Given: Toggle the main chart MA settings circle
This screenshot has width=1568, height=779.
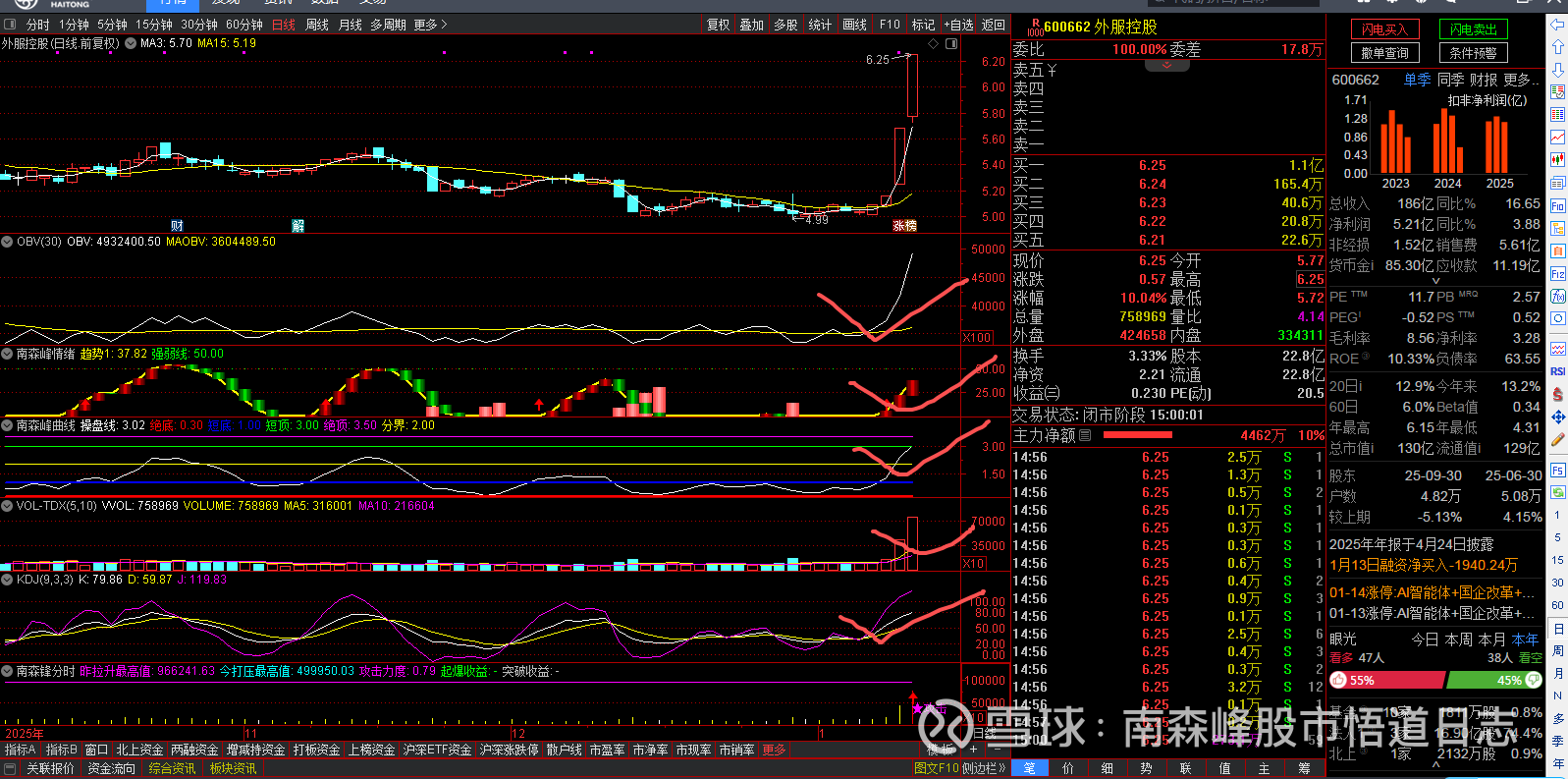Looking at the screenshot, I should tap(131, 43).
